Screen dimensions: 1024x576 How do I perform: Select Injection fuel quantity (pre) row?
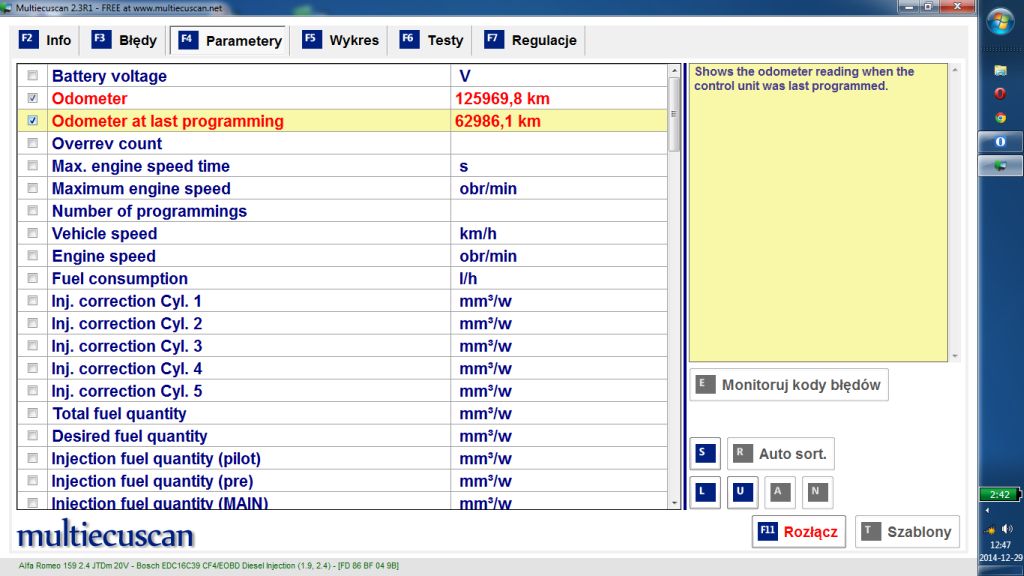[342, 481]
